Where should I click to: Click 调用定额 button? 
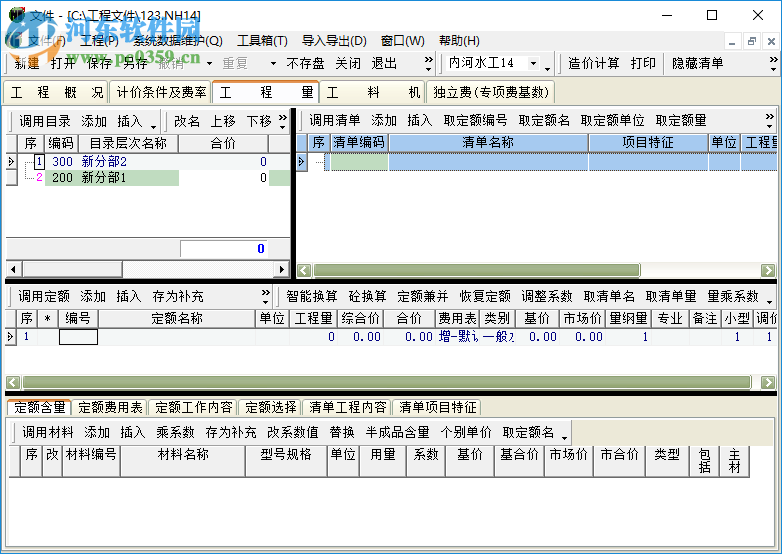tap(44, 296)
